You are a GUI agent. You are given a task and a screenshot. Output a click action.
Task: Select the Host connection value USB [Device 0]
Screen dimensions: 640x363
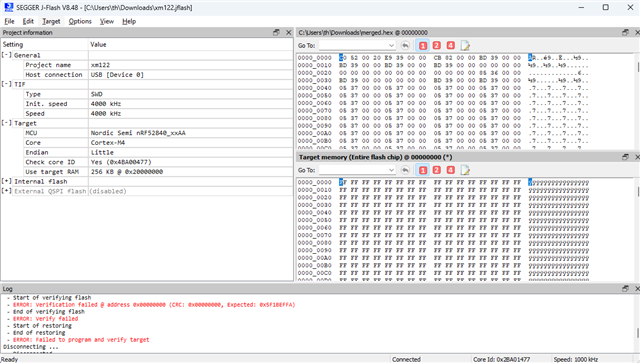point(117,75)
